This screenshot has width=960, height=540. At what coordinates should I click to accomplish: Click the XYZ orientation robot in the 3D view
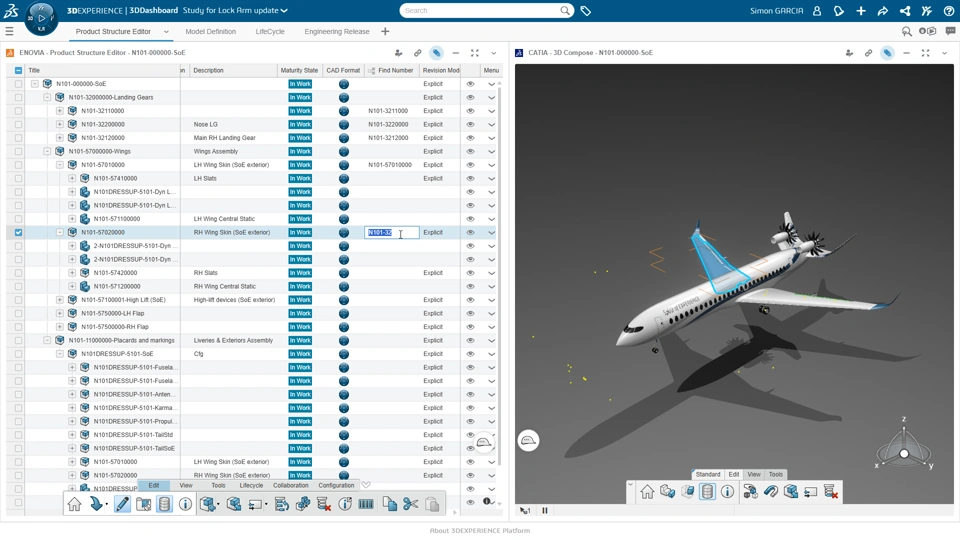click(x=904, y=445)
